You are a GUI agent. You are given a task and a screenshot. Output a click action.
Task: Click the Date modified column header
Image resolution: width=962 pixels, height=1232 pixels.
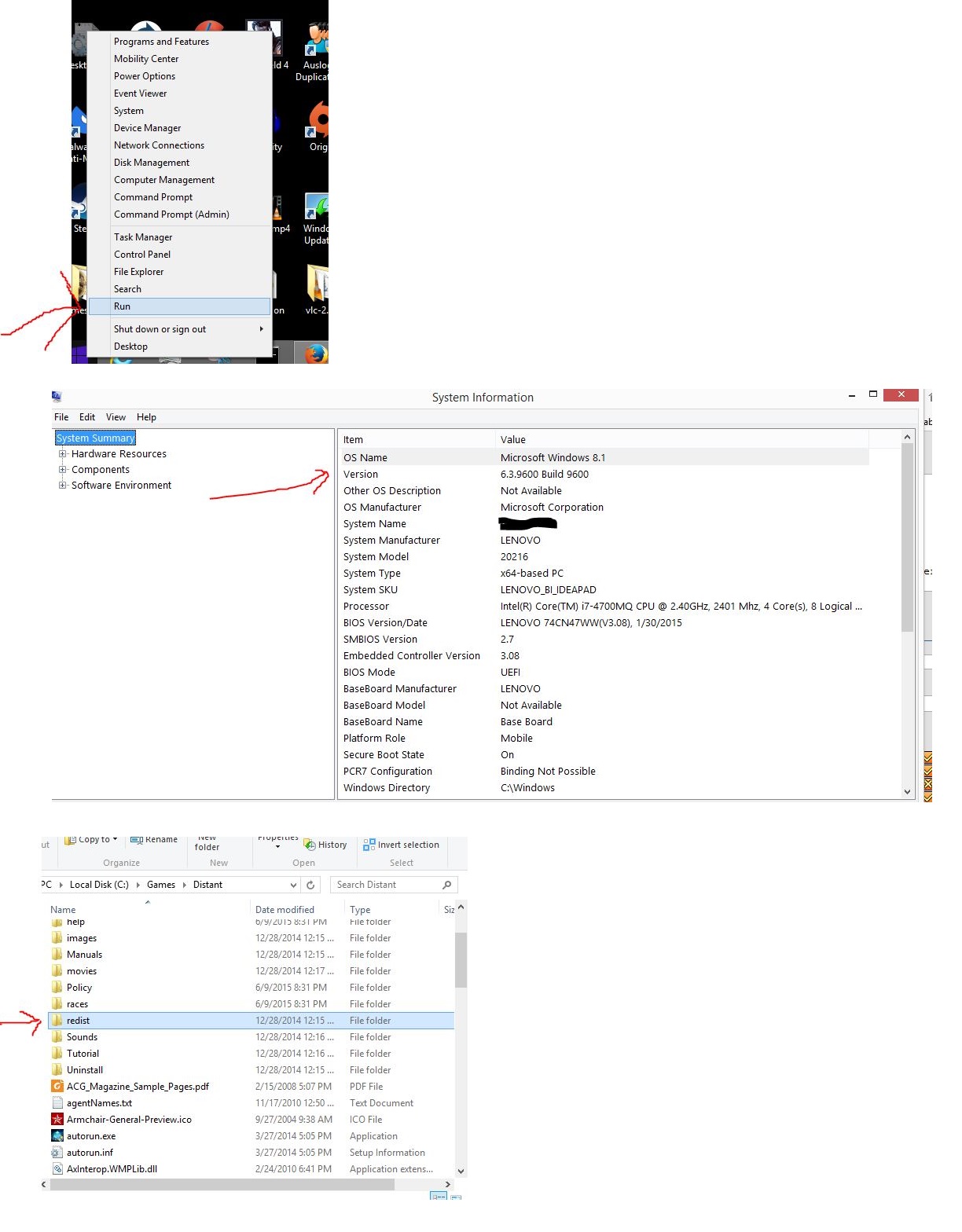pyautogui.click(x=296, y=909)
